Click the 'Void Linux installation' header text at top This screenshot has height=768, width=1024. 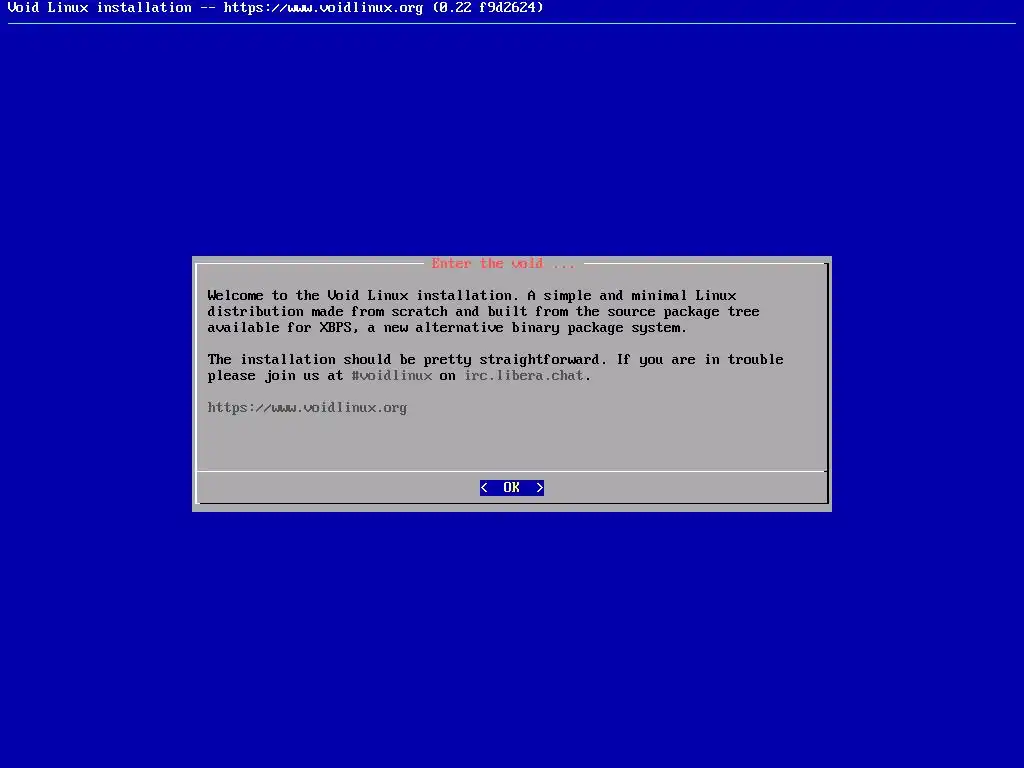(100, 8)
